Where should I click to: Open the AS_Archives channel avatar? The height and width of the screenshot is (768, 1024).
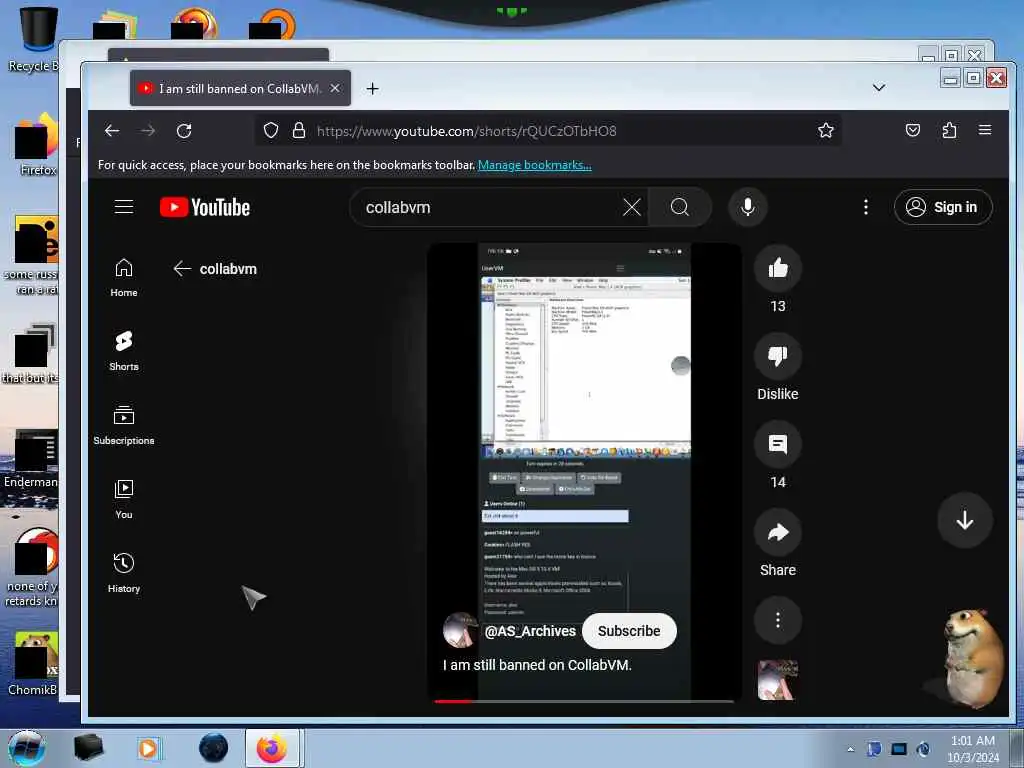click(x=460, y=630)
